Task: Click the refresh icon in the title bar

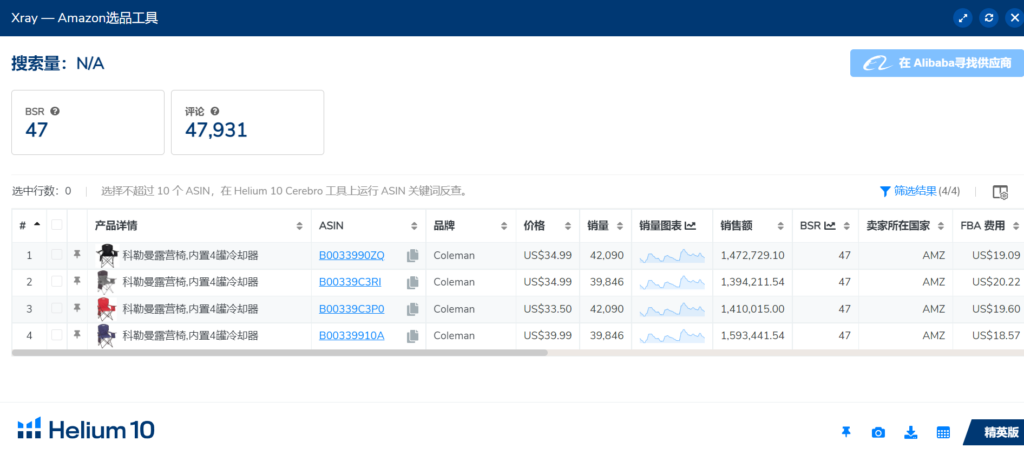Action: tap(990, 18)
